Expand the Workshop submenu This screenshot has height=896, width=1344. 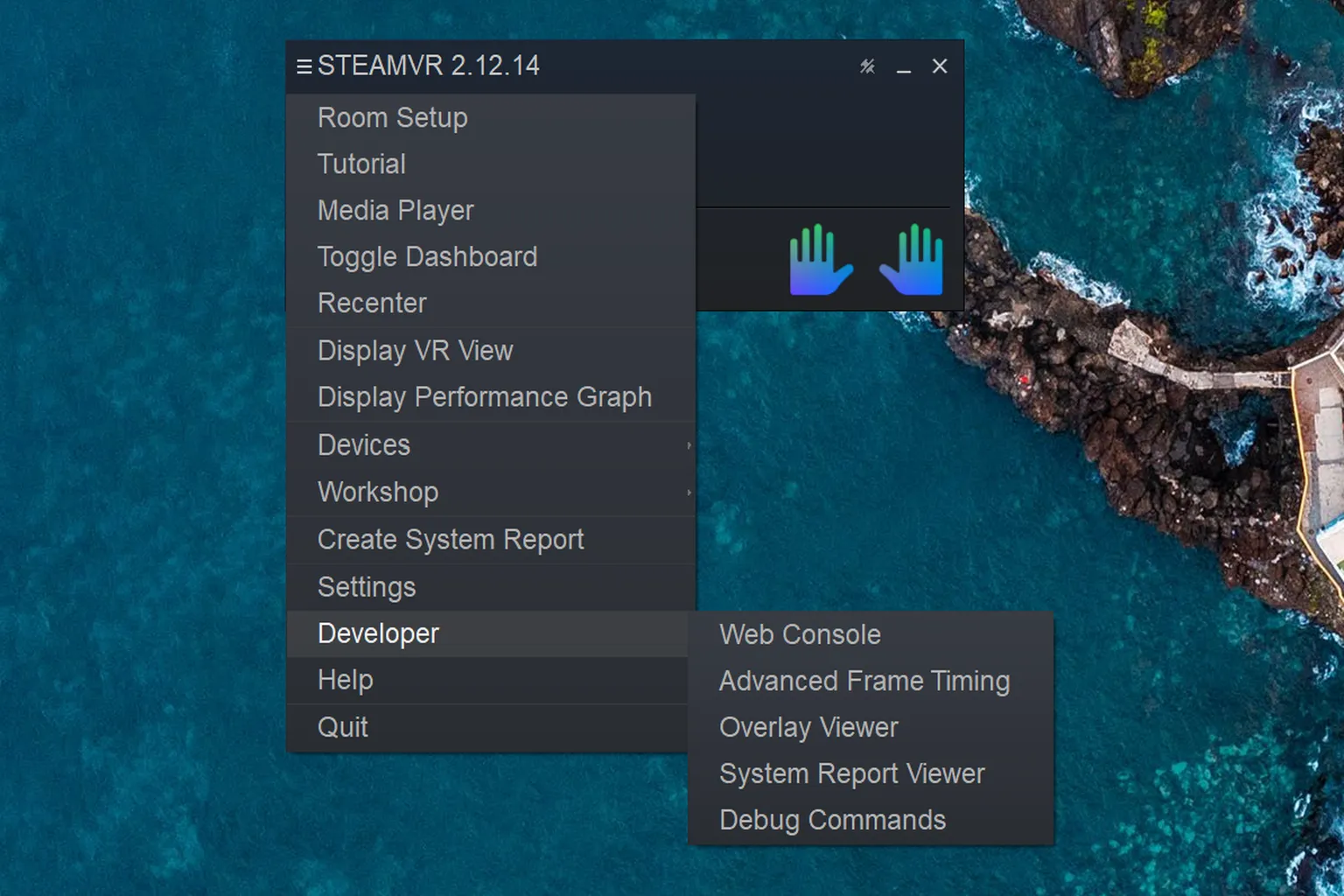[491, 492]
